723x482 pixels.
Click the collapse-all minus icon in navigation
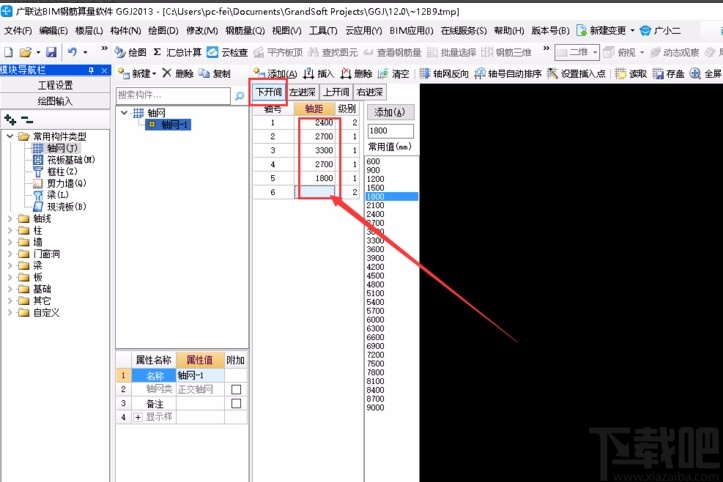[x=27, y=121]
